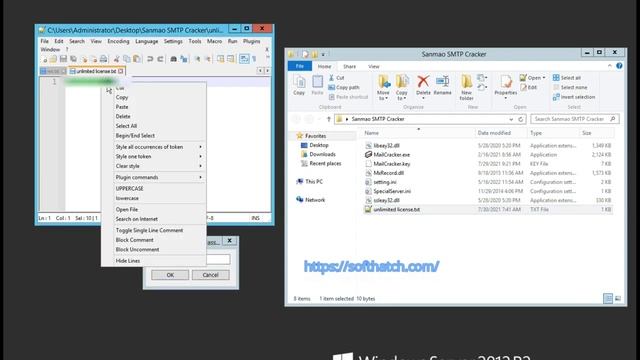640x360 pixels.
Task: Click Select all in Explorer ribbon
Action: click(567, 78)
